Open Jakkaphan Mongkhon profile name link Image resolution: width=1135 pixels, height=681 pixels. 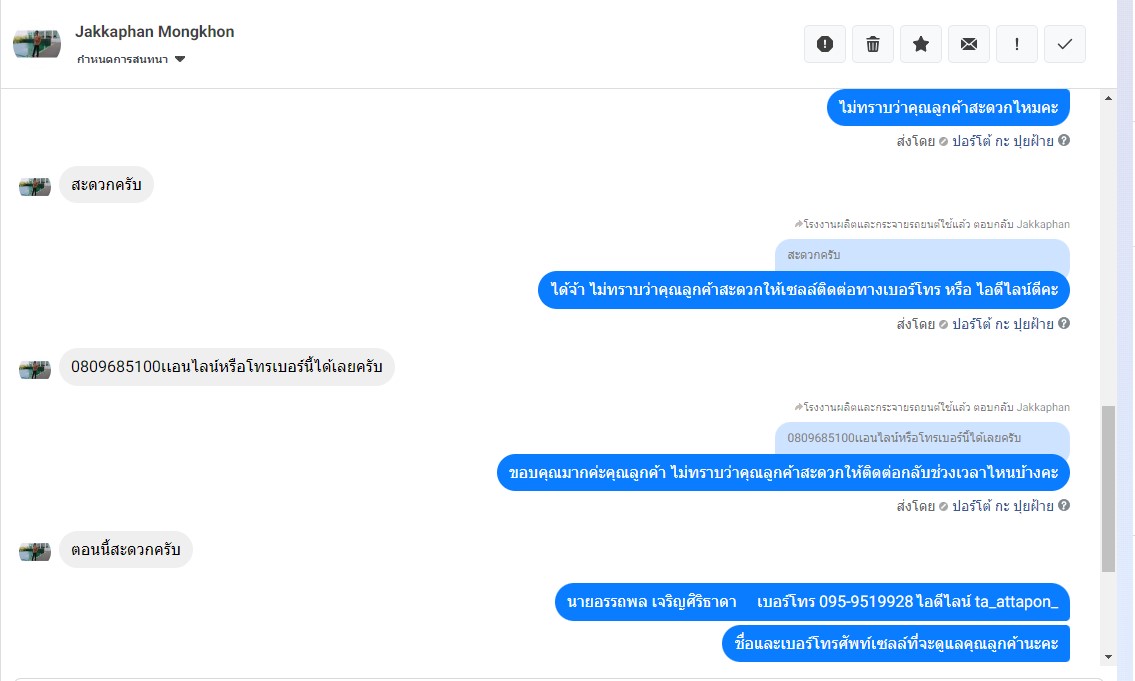click(155, 32)
